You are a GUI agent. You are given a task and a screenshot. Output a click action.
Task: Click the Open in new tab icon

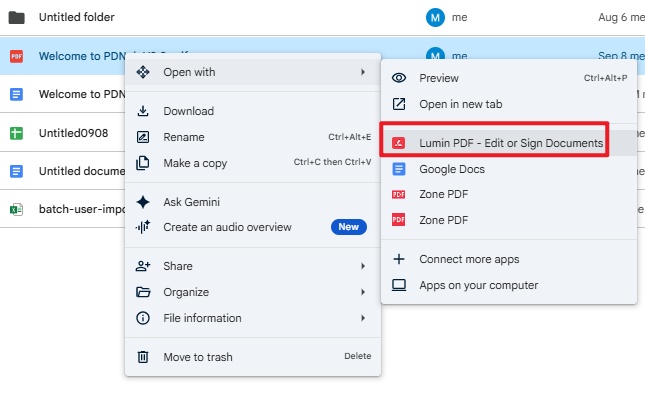point(399,104)
